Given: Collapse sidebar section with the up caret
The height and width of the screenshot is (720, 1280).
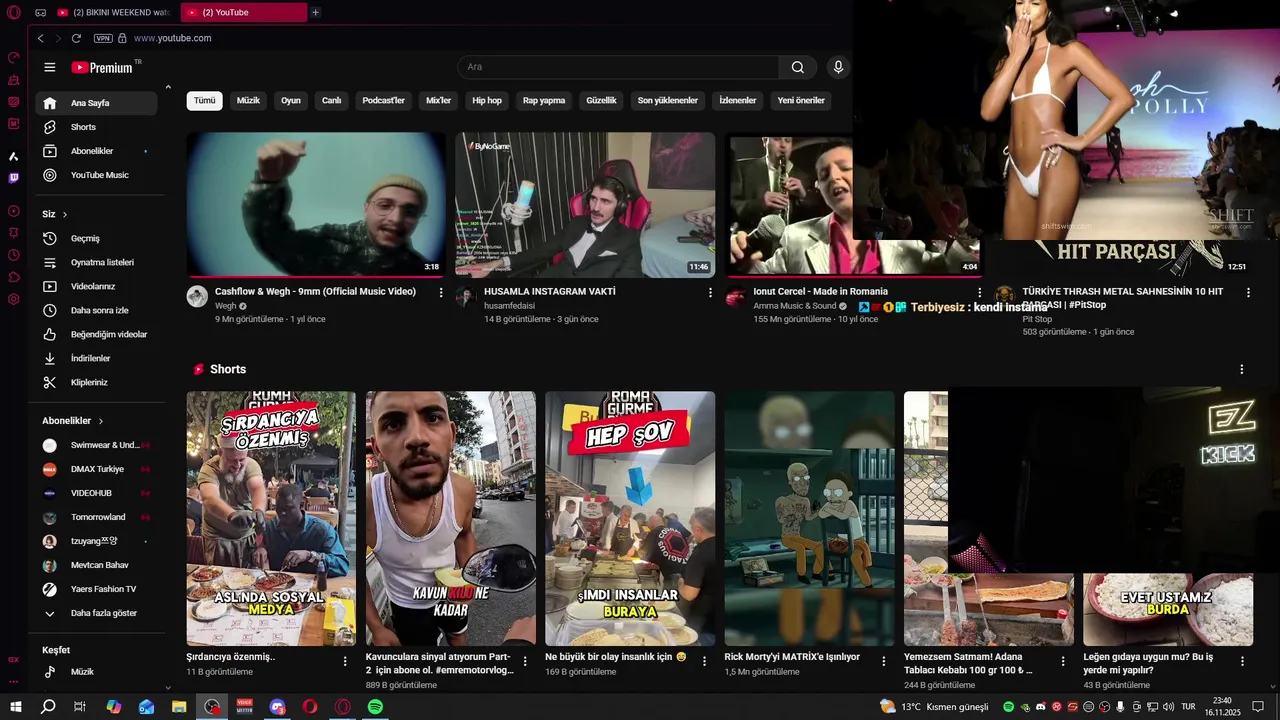Looking at the screenshot, I should pos(168,88).
